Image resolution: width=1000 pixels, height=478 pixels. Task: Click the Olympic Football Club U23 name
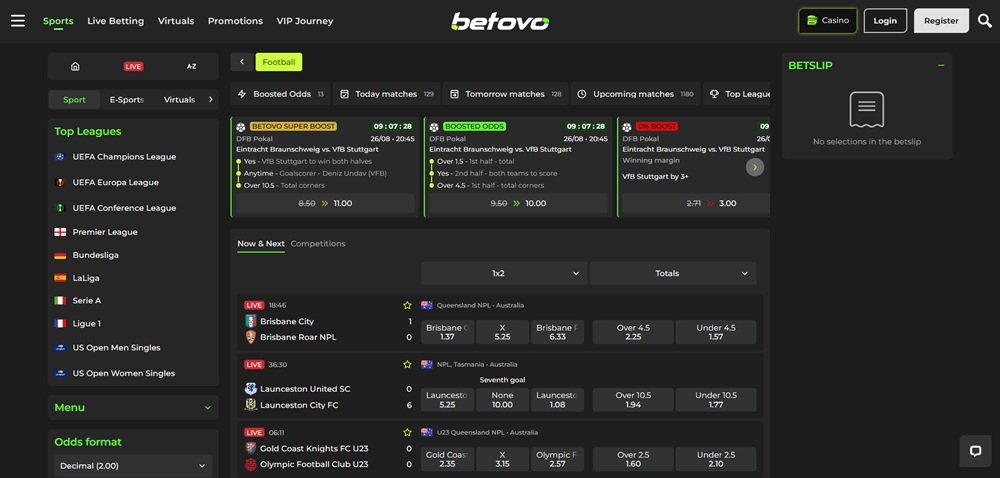tap(314, 464)
